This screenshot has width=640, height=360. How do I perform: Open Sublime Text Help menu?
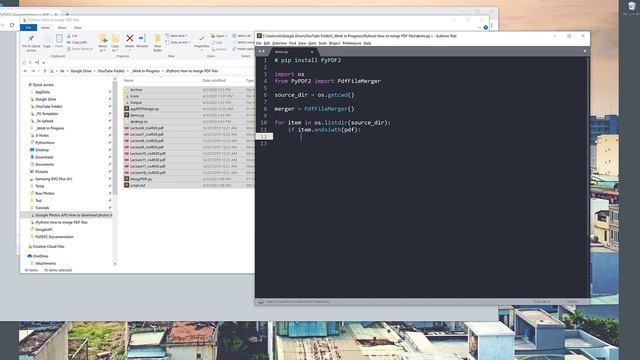click(367, 43)
